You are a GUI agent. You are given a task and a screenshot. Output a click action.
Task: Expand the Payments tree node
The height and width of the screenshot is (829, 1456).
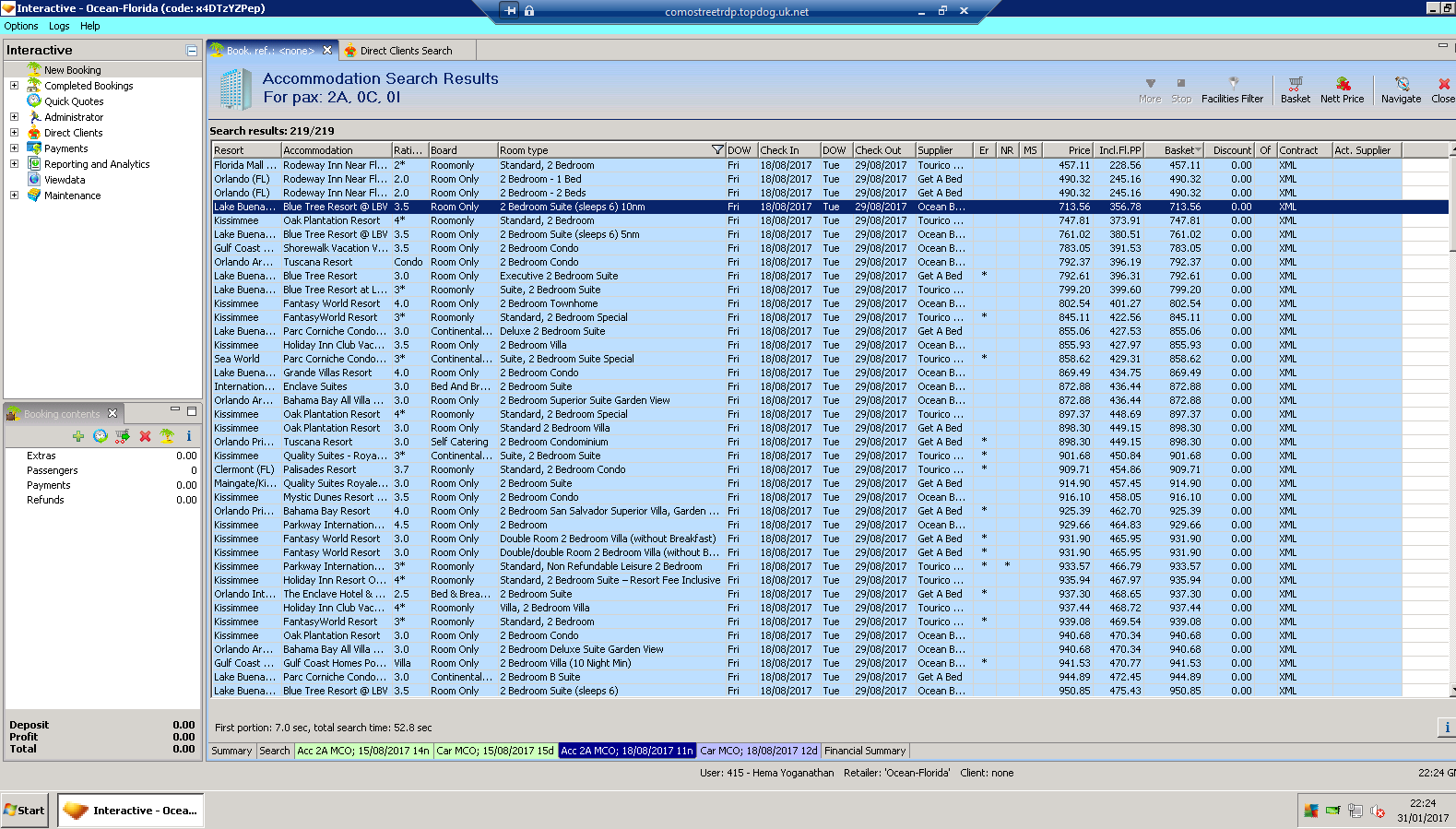click(14, 148)
